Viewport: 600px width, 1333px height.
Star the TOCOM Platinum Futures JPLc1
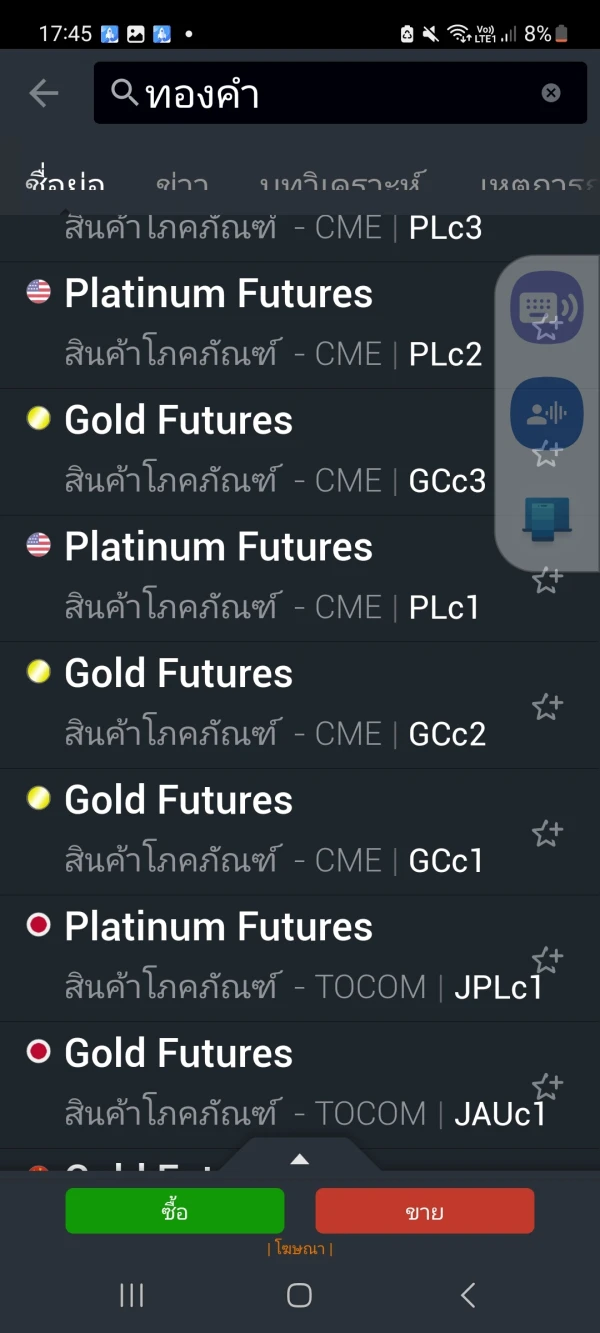click(547, 960)
